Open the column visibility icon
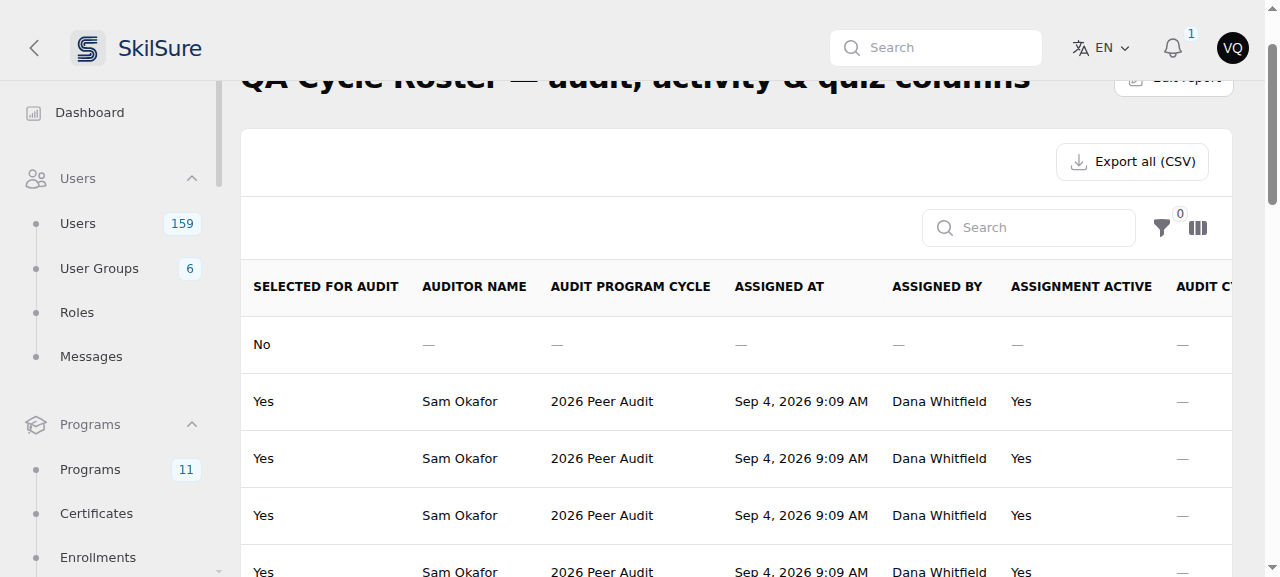The height and width of the screenshot is (577, 1280). [x=1198, y=228]
